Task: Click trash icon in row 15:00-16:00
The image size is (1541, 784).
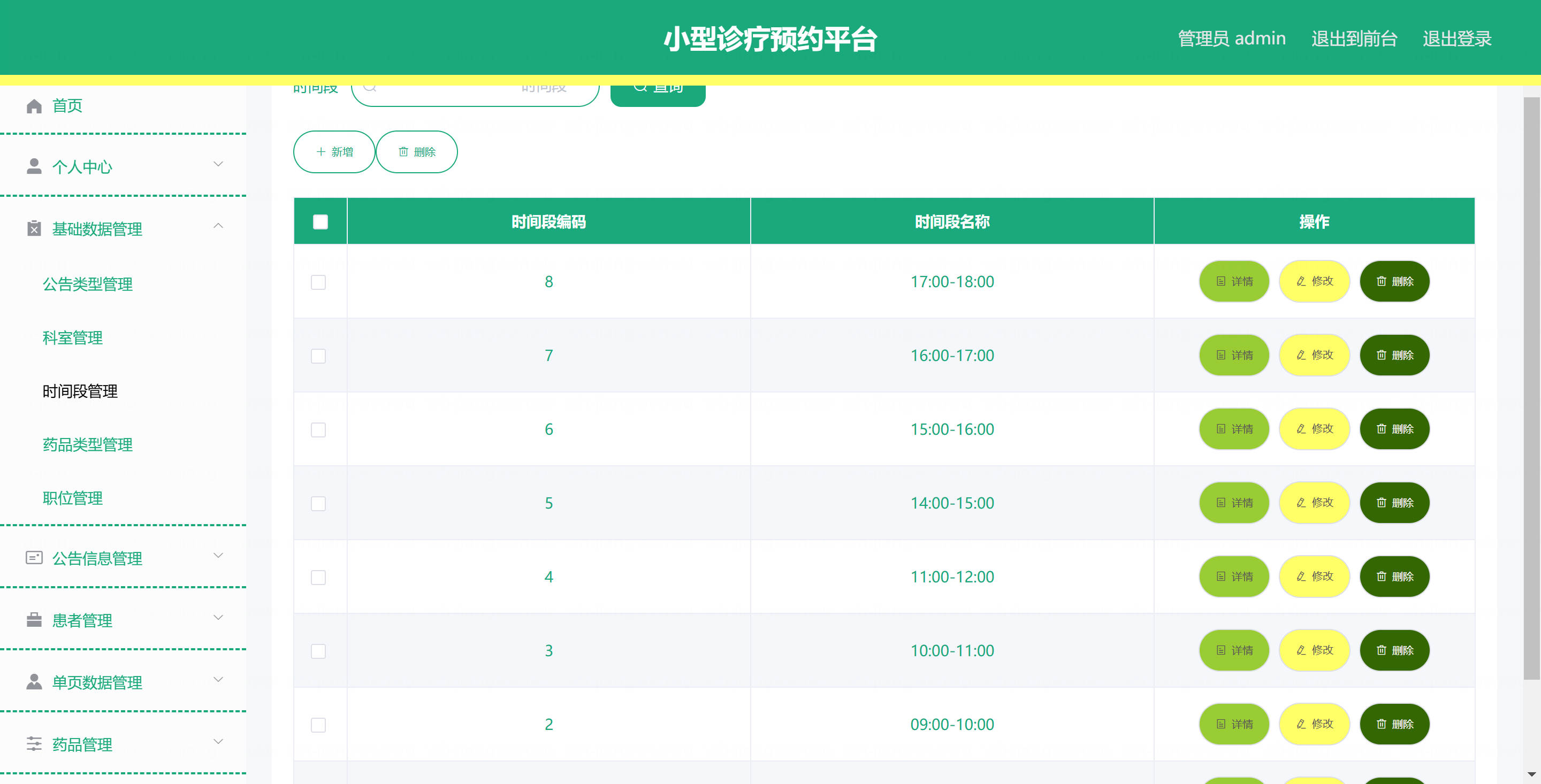Action: pyautogui.click(x=1381, y=429)
